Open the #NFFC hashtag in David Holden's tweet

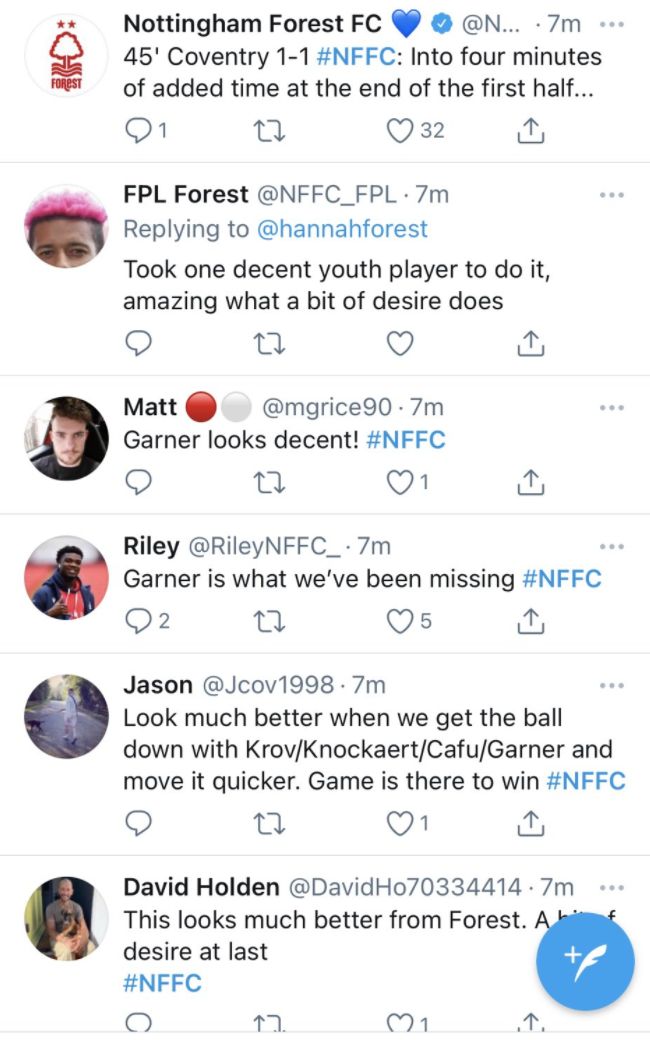tap(162, 983)
